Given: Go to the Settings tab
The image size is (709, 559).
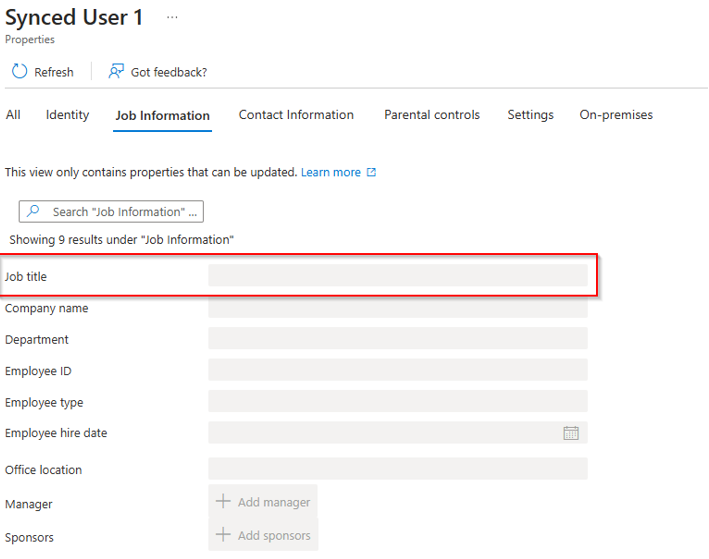Looking at the screenshot, I should tap(530, 115).
